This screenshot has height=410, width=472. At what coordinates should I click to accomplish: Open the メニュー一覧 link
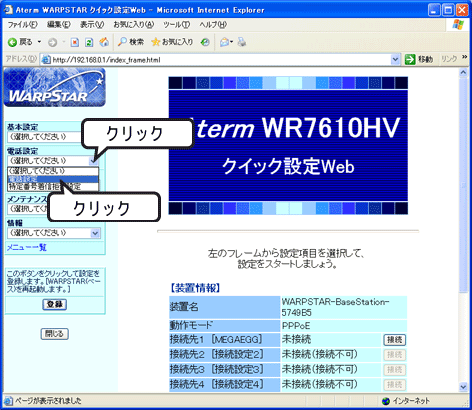(x=27, y=248)
